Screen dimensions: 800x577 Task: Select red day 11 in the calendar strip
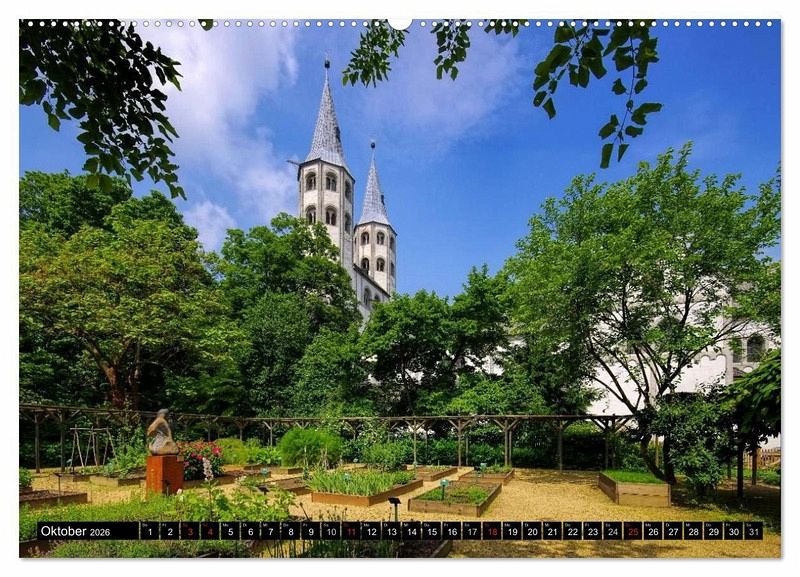pyautogui.click(x=350, y=531)
